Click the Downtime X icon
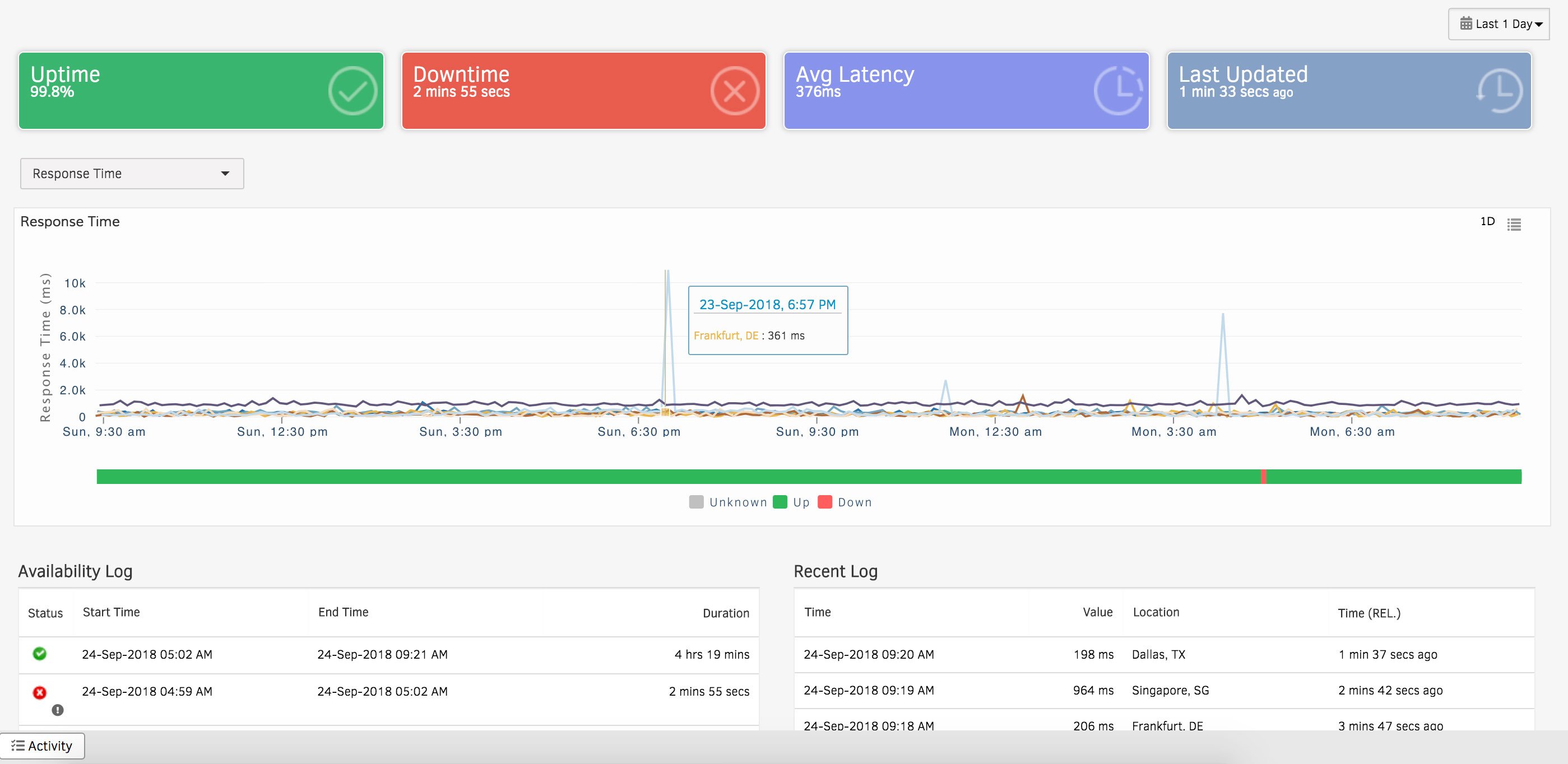 click(x=734, y=90)
